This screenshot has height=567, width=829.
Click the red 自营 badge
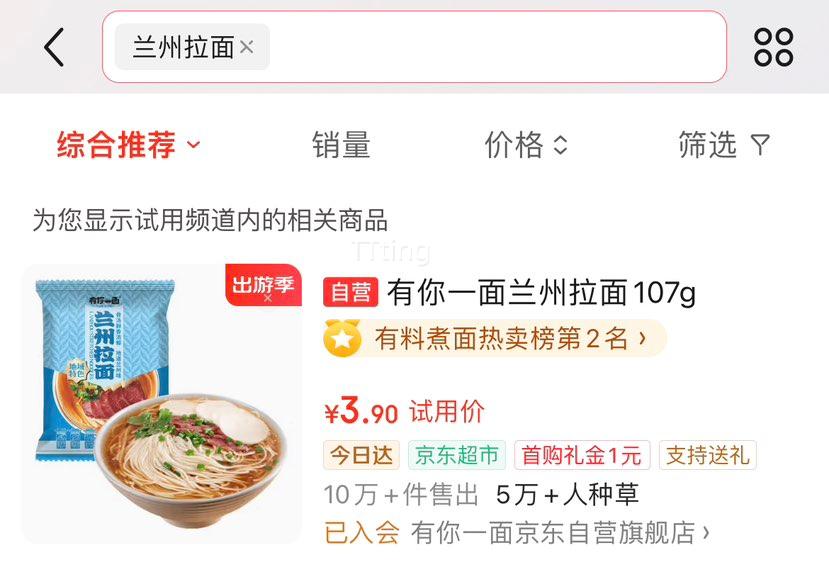pos(351,292)
